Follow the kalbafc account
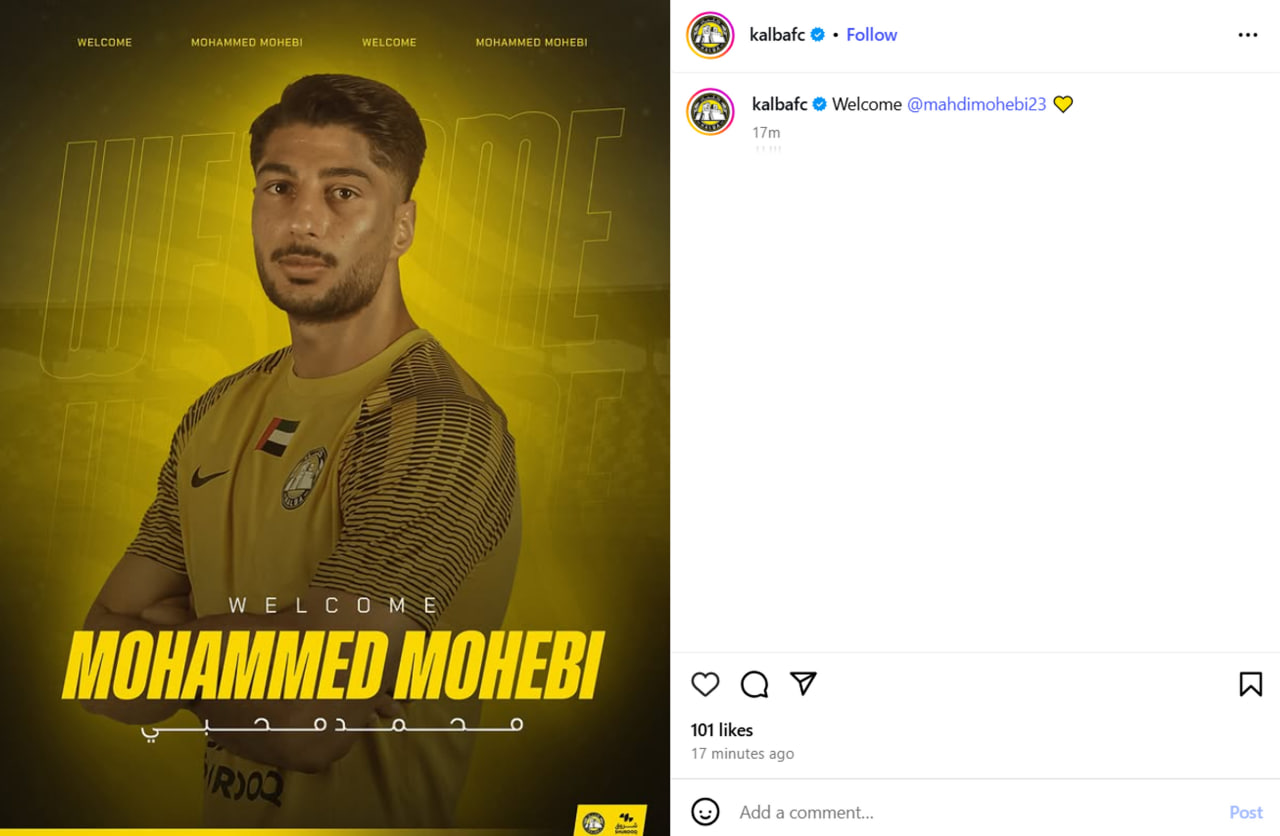This screenshot has height=836, width=1280. coord(871,35)
